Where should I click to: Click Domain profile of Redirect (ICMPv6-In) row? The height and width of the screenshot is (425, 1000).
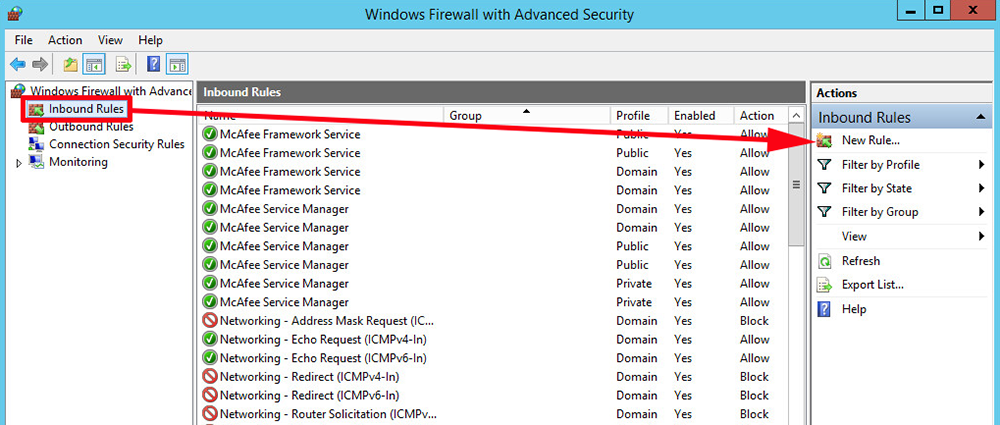tap(636, 395)
